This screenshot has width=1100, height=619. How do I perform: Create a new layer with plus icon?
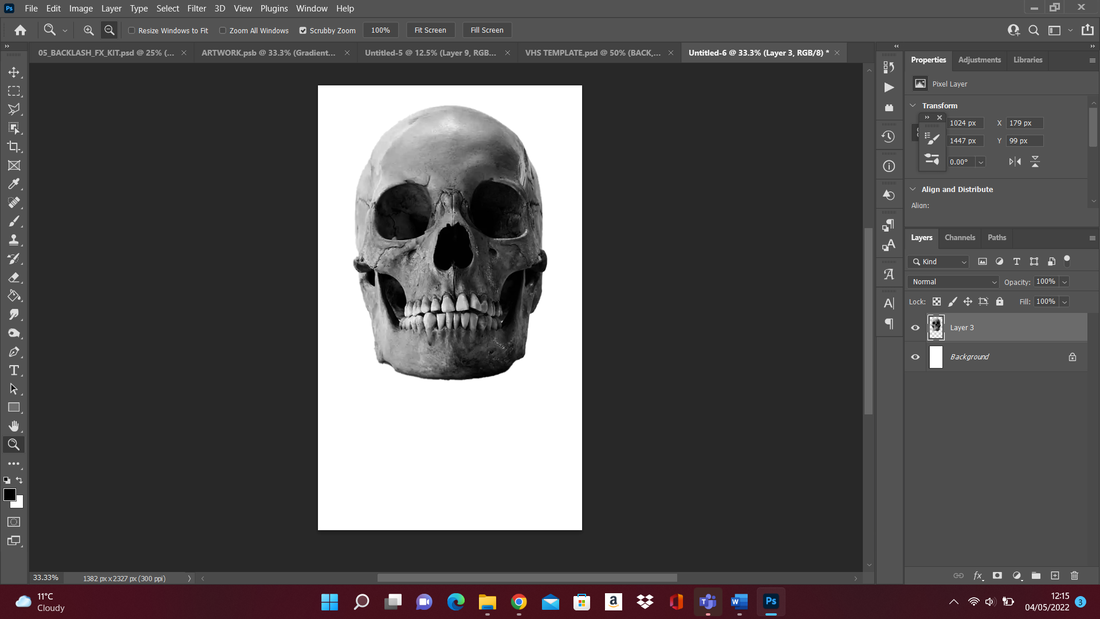tap(1055, 575)
